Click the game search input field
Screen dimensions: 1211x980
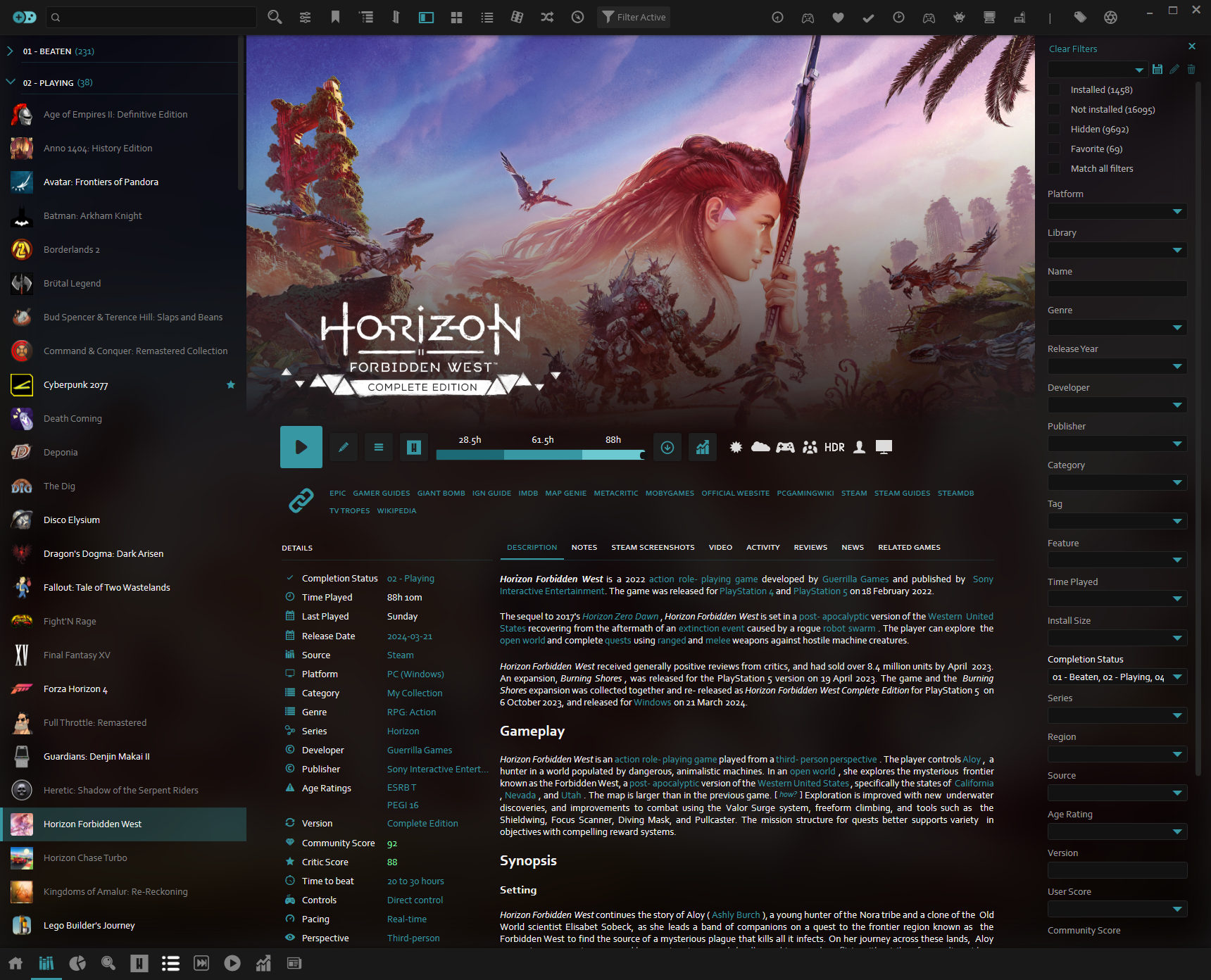pyautogui.click(x=151, y=17)
